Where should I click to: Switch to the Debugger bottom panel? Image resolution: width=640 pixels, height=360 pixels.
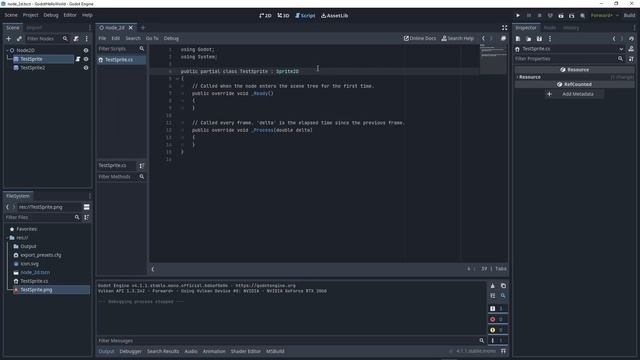point(130,351)
